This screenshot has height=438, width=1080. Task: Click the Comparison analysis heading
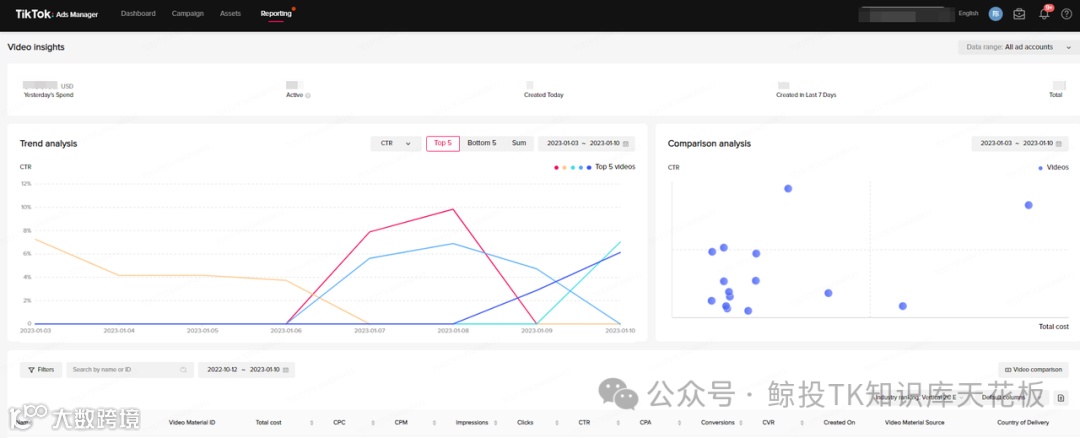click(x=709, y=144)
